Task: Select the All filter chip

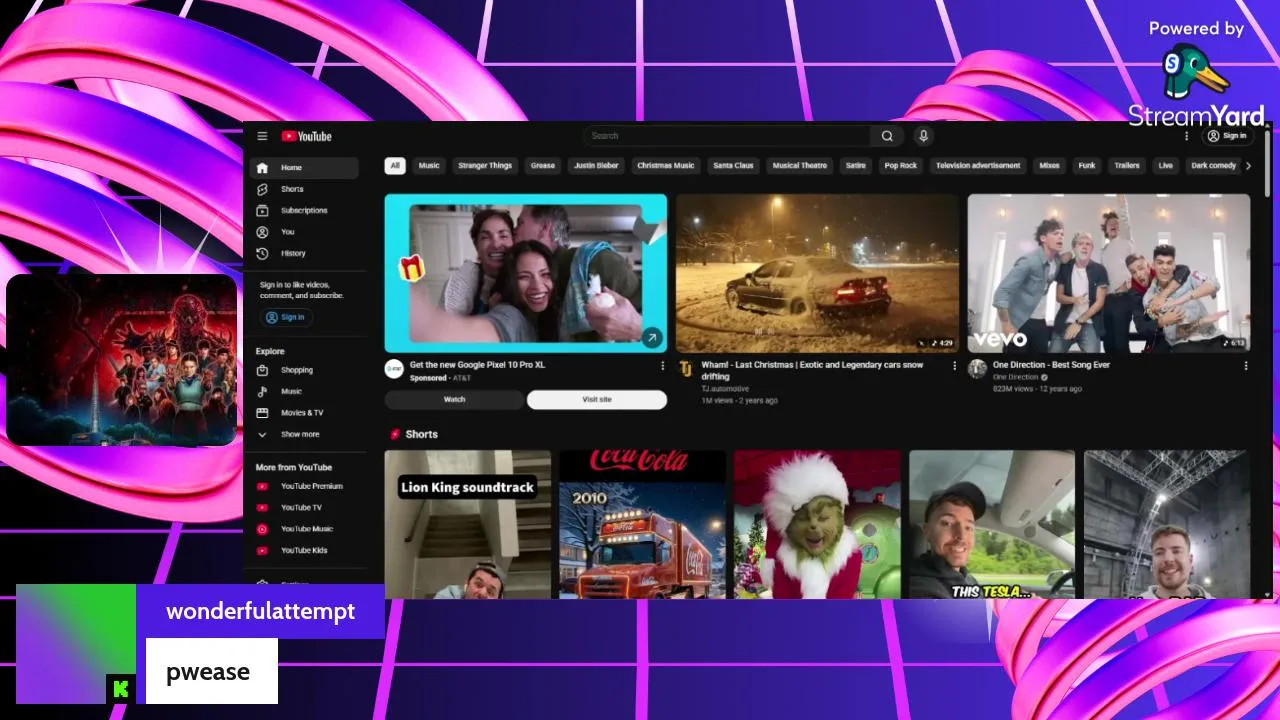Action: click(395, 166)
